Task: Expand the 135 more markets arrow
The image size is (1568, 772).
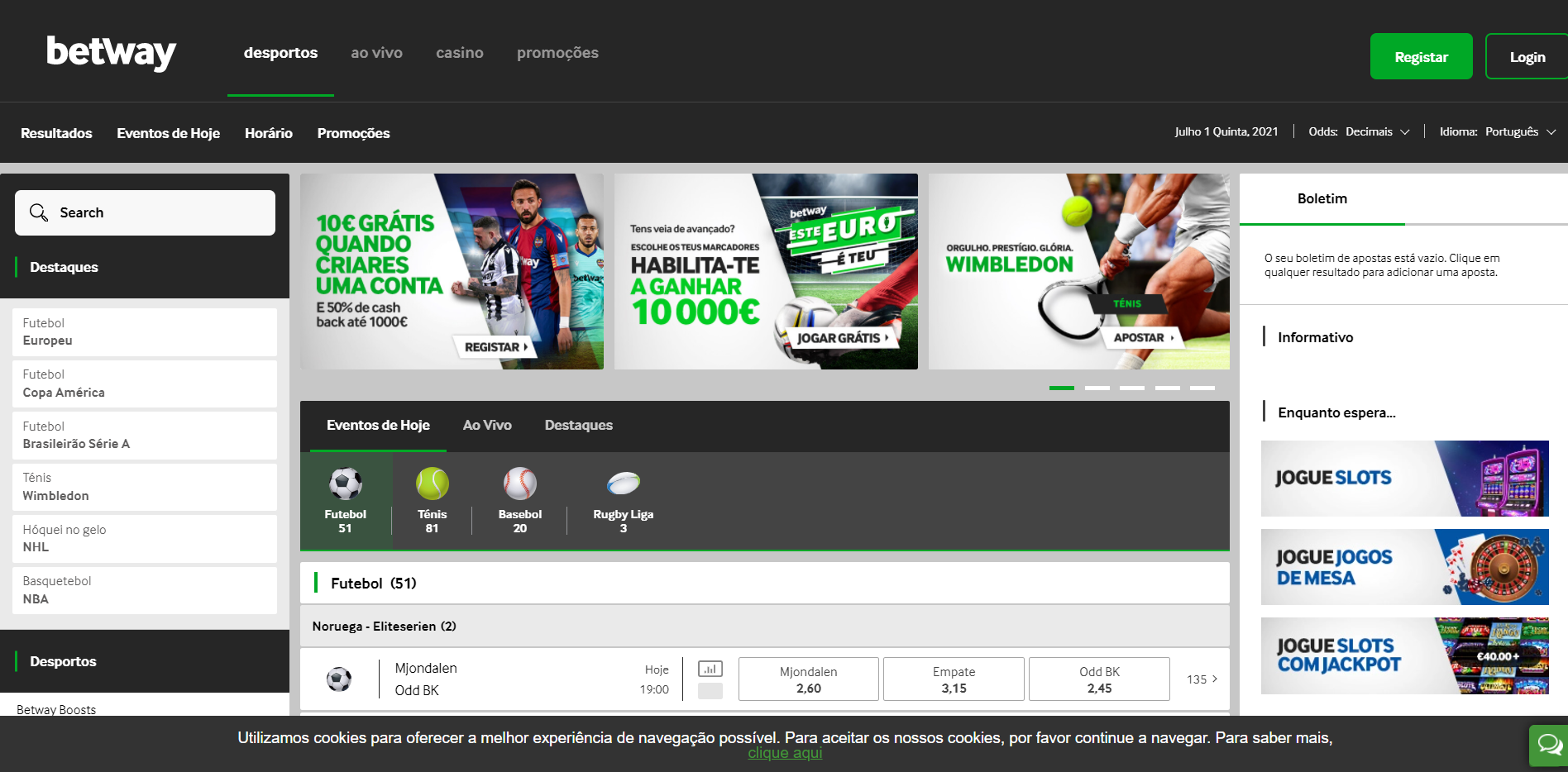Action: coord(1202,679)
